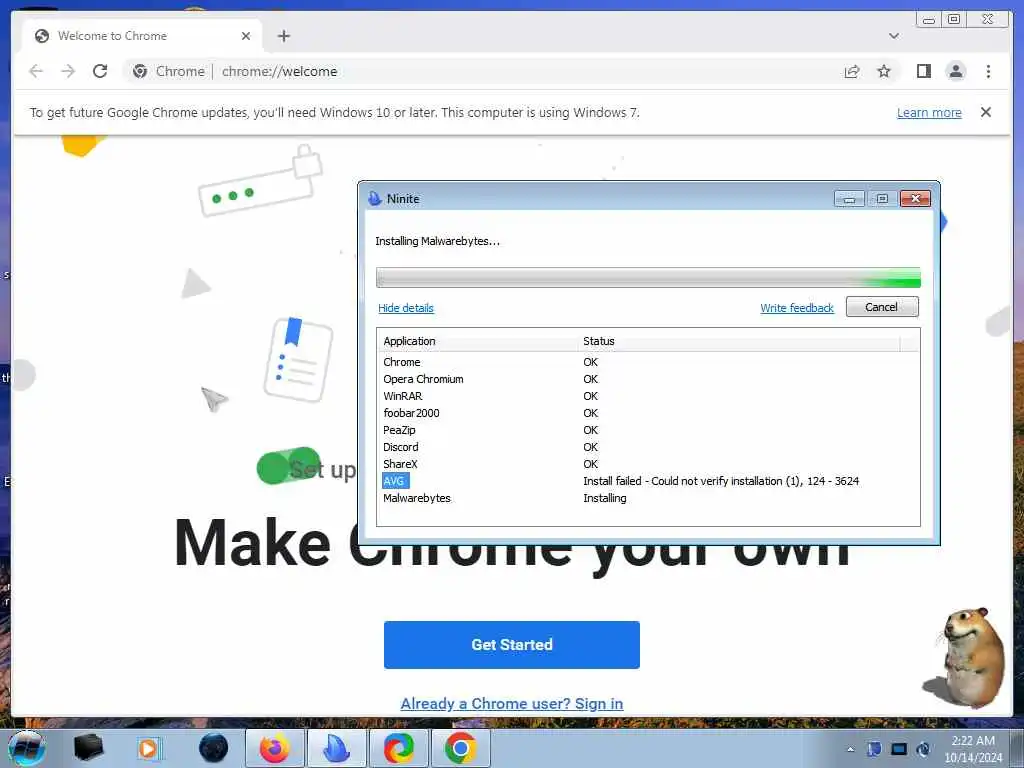
Task: Bookmark this page with the star icon
Action: click(x=884, y=71)
